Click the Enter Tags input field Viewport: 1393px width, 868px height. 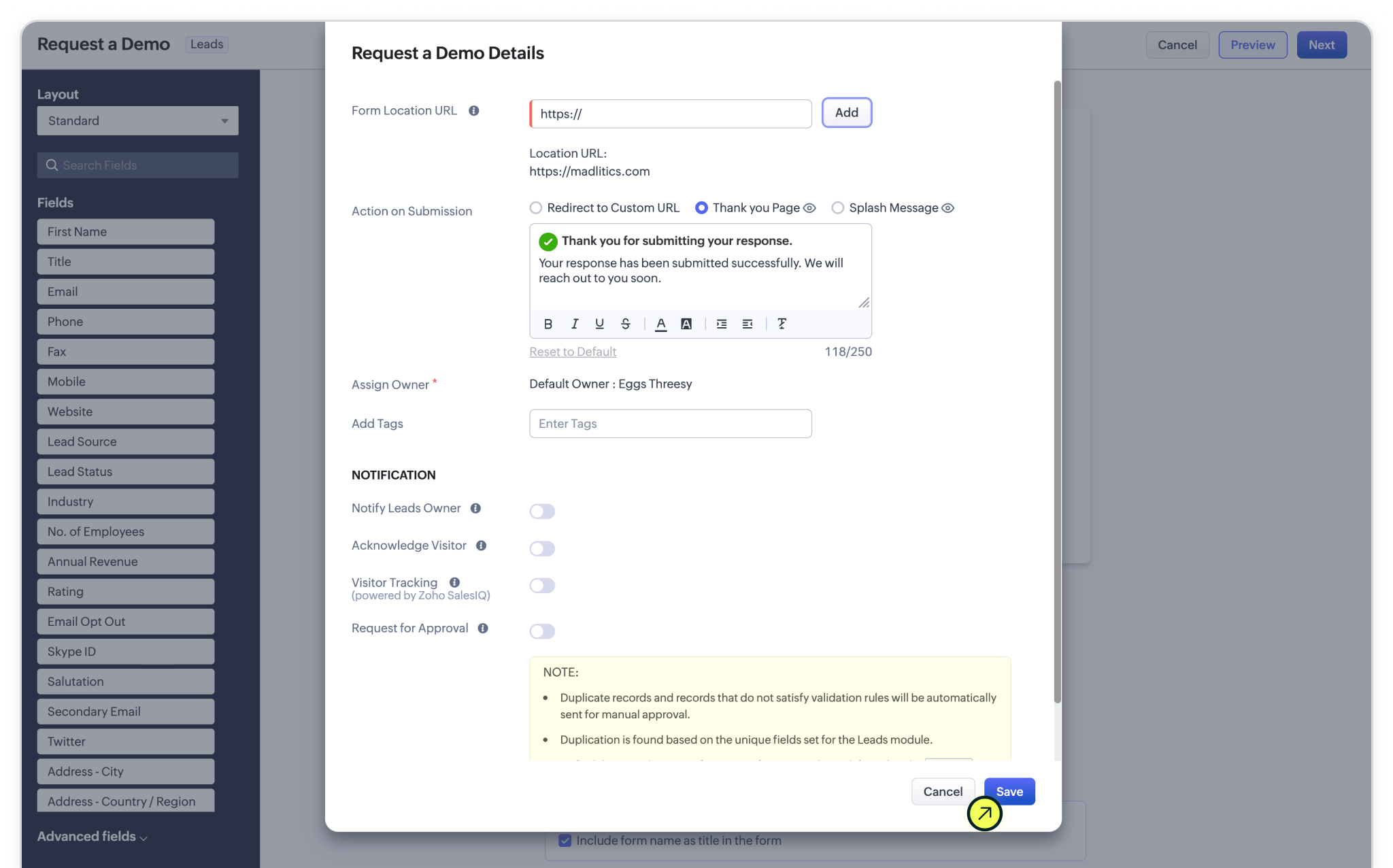point(670,423)
